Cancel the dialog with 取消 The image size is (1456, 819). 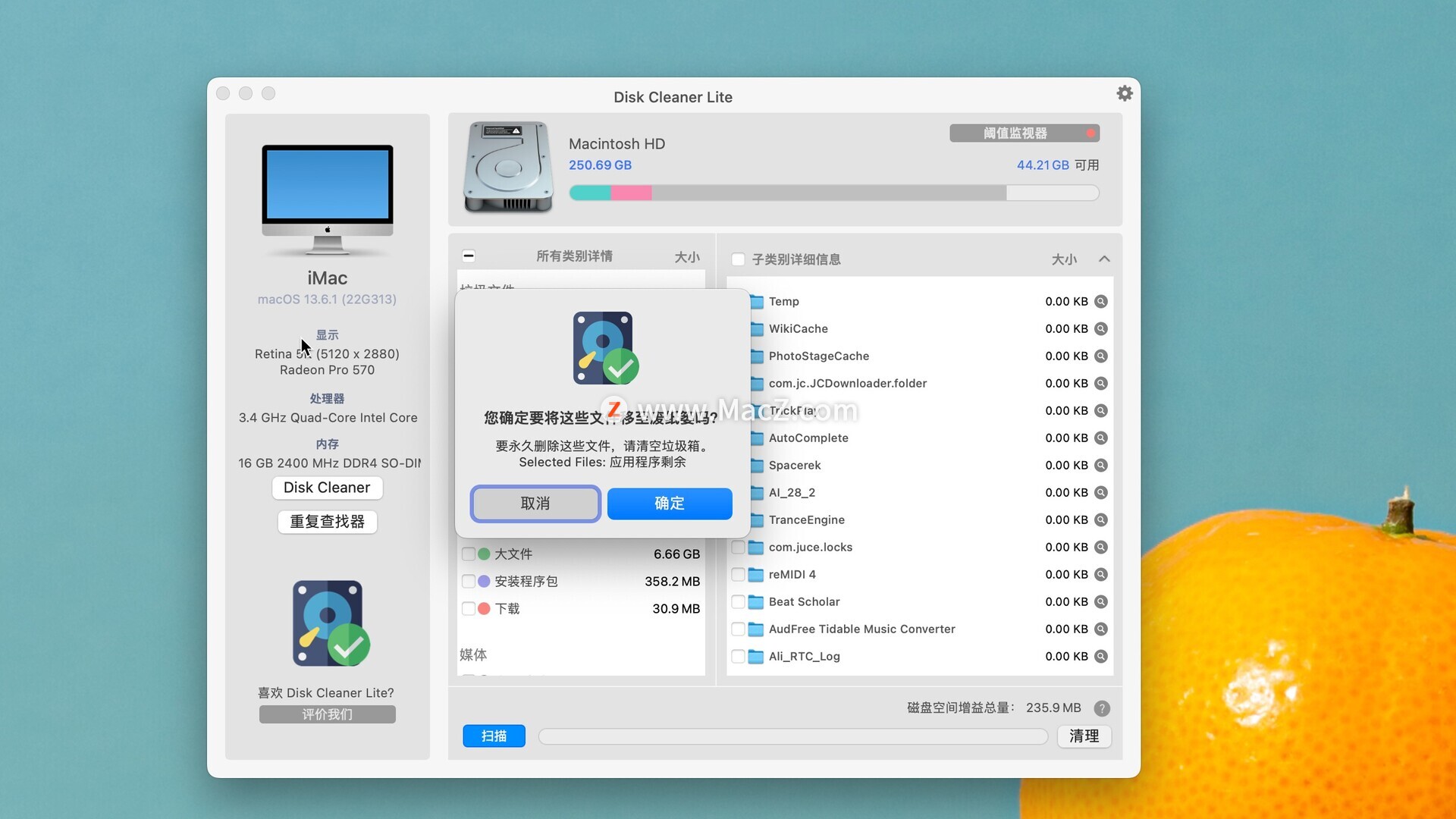[x=535, y=504]
